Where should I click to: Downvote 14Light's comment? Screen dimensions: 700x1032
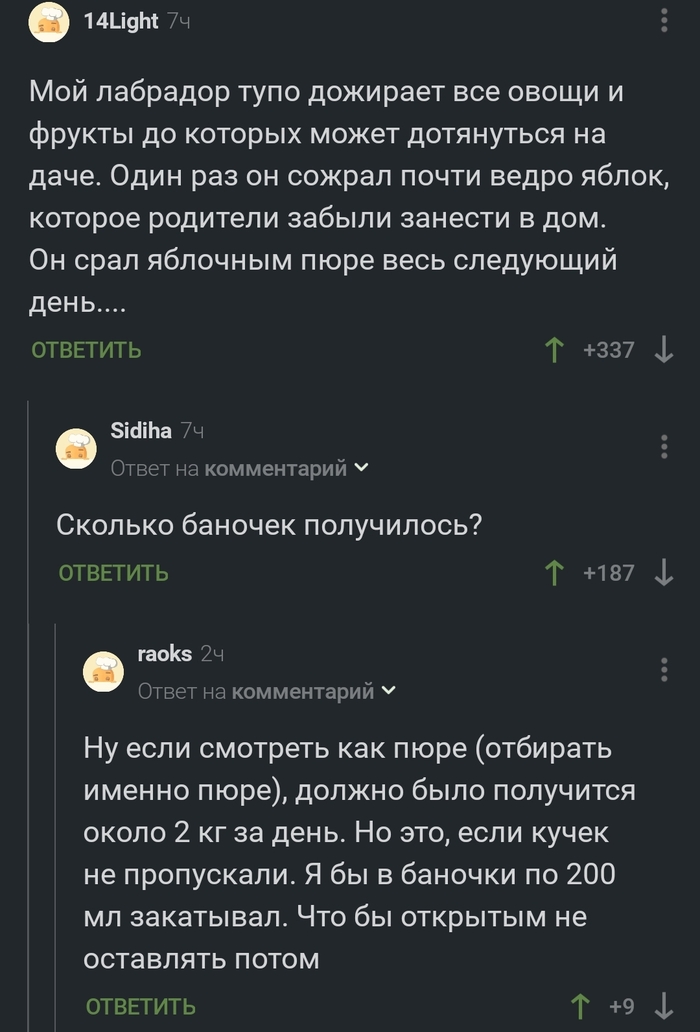(x=663, y=350)
